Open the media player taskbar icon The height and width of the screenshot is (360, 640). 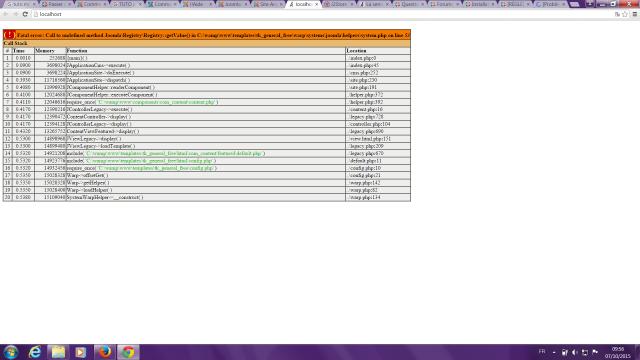coord(80,352)
